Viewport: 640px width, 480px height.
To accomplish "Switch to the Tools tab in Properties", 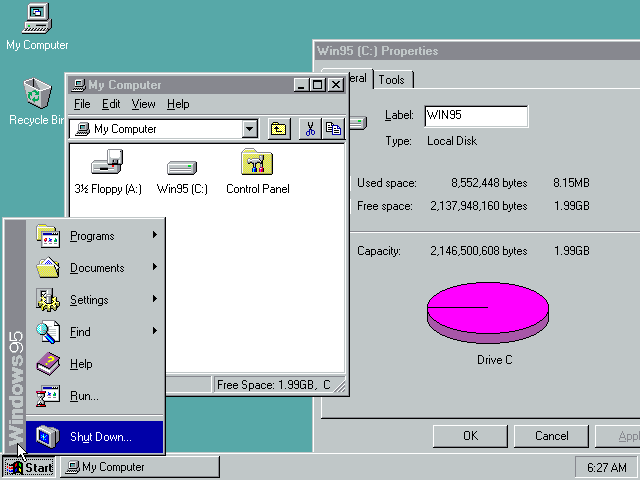I will pyautogui.click(x=393, y=80).
